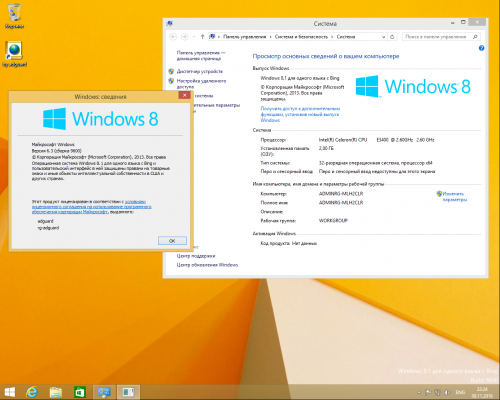The width and height of the screenshot is (500, 400).
Task: Click 'WORKGROUP' workgroup value
Action: tap(333, 221)
